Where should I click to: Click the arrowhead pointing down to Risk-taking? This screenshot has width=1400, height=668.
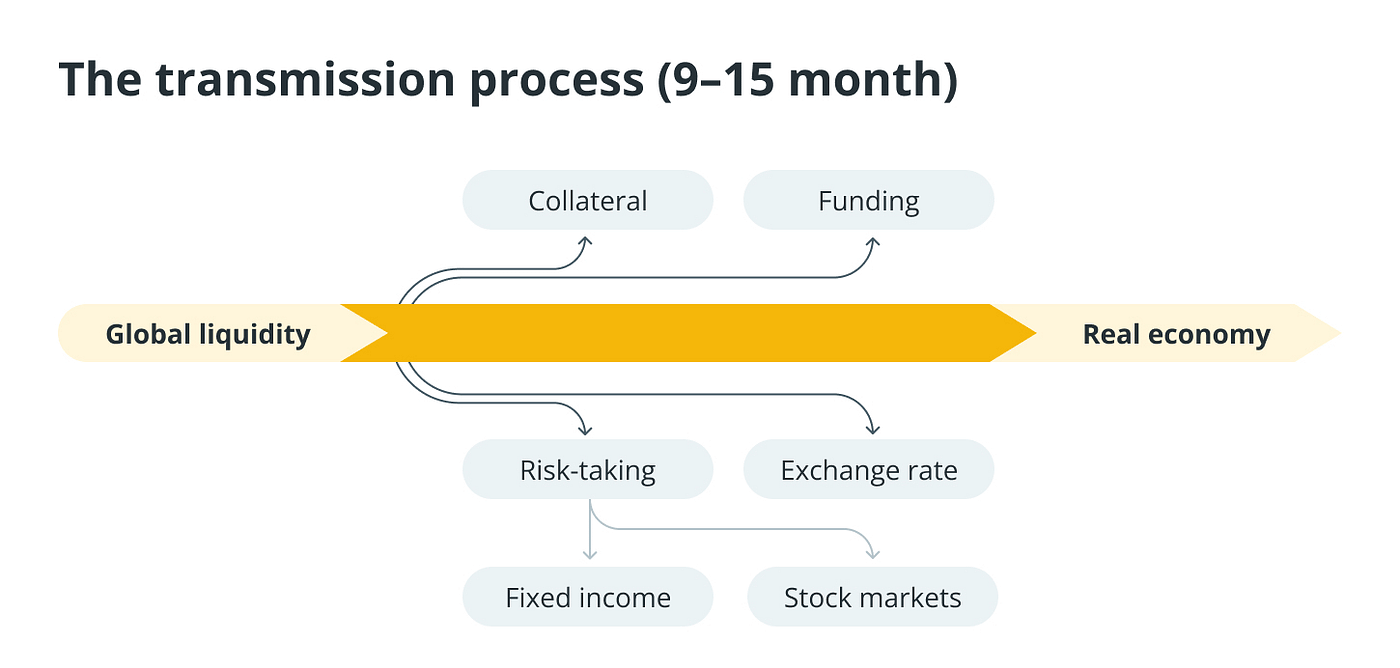588,429
